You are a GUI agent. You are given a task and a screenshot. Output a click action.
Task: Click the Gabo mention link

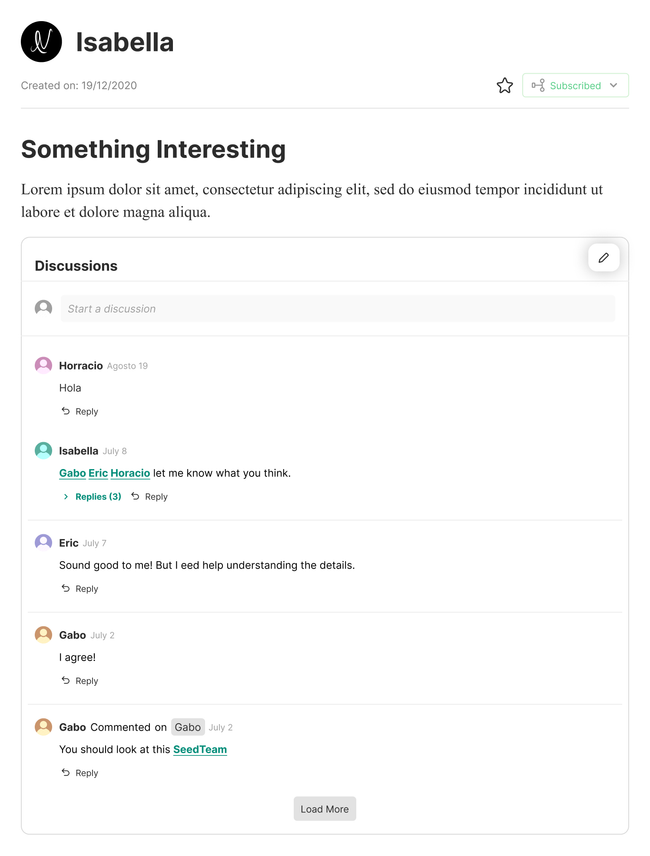pyautogui.click(x=72, y=473)
